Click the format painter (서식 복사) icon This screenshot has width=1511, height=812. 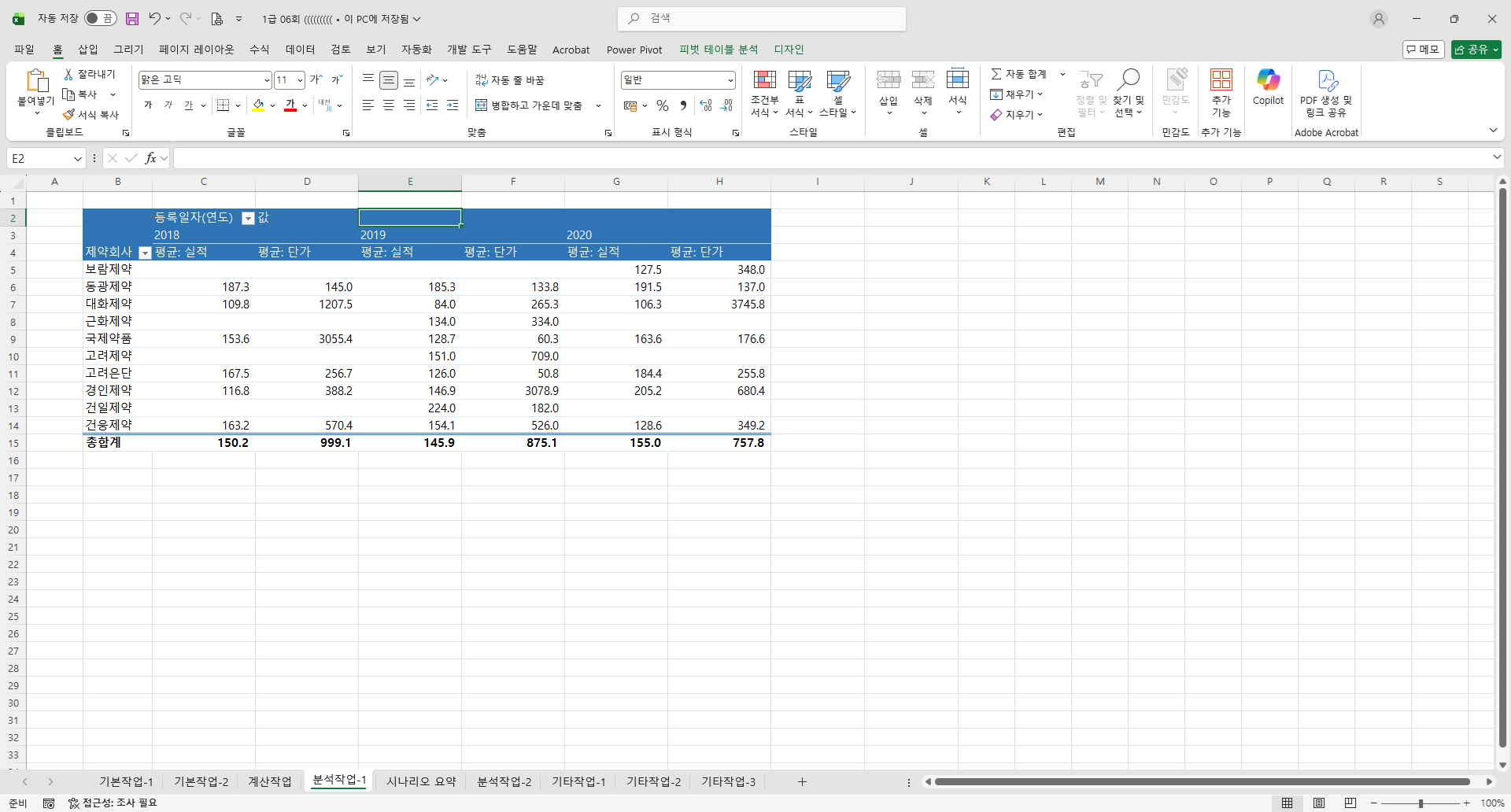tap(69, 115)
